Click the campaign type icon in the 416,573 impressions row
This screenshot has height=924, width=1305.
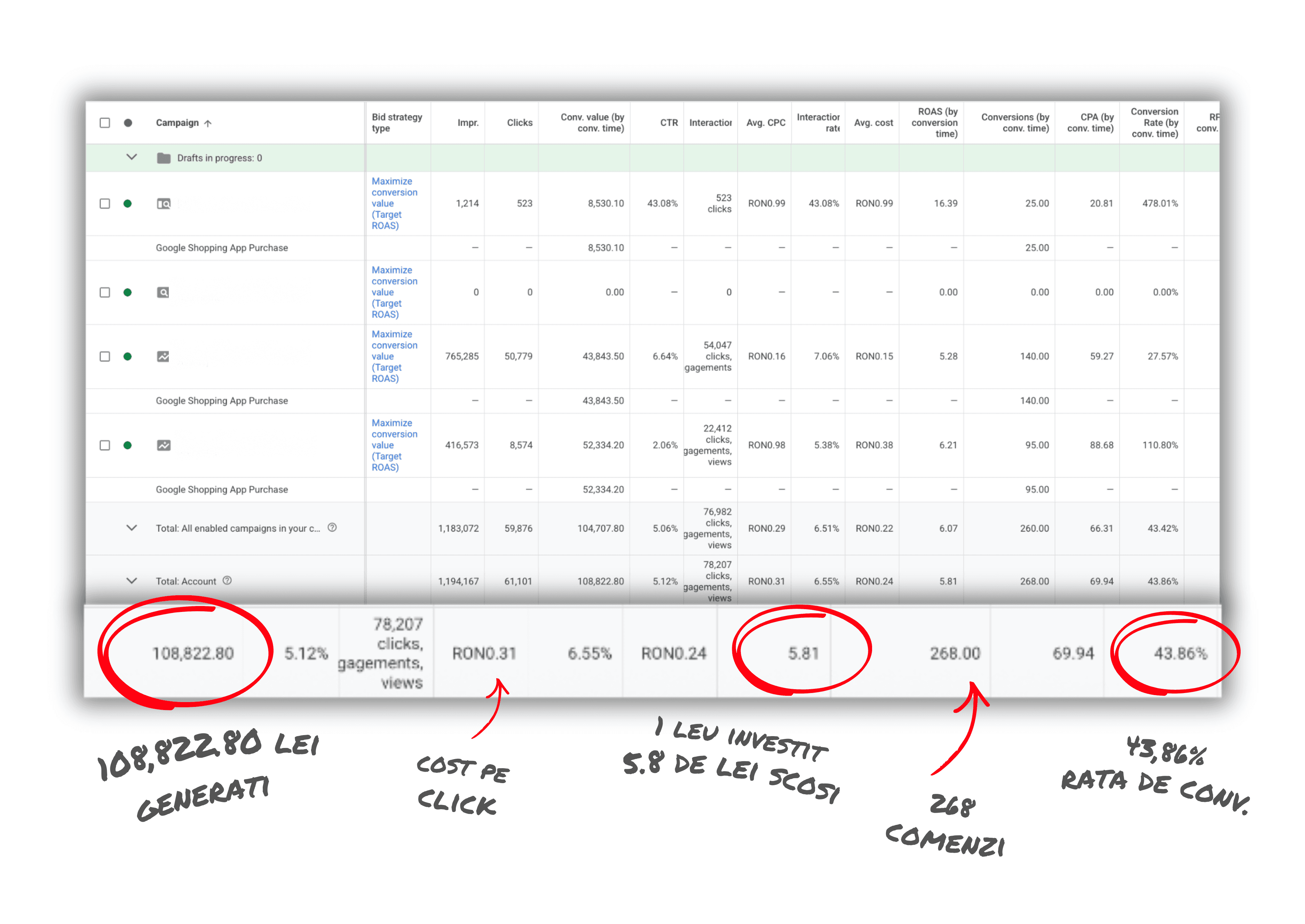coord(163,446)
